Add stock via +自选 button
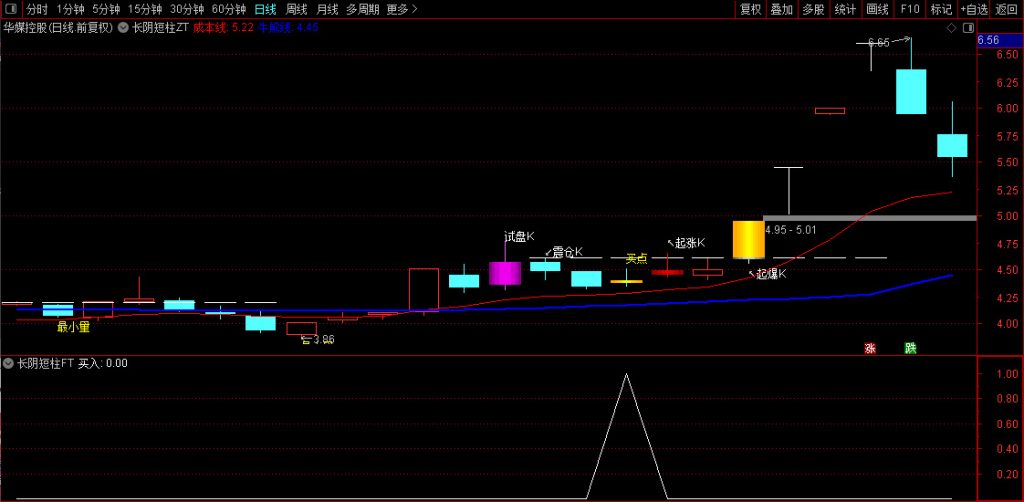 [974, 9]
